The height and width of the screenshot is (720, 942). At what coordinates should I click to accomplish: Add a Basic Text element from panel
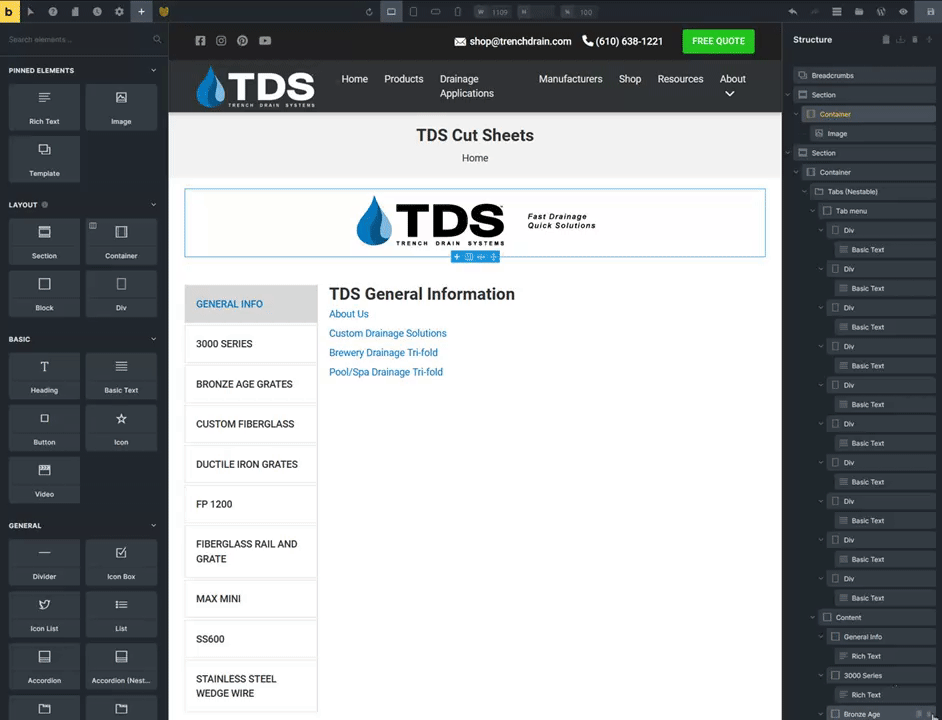121,376
